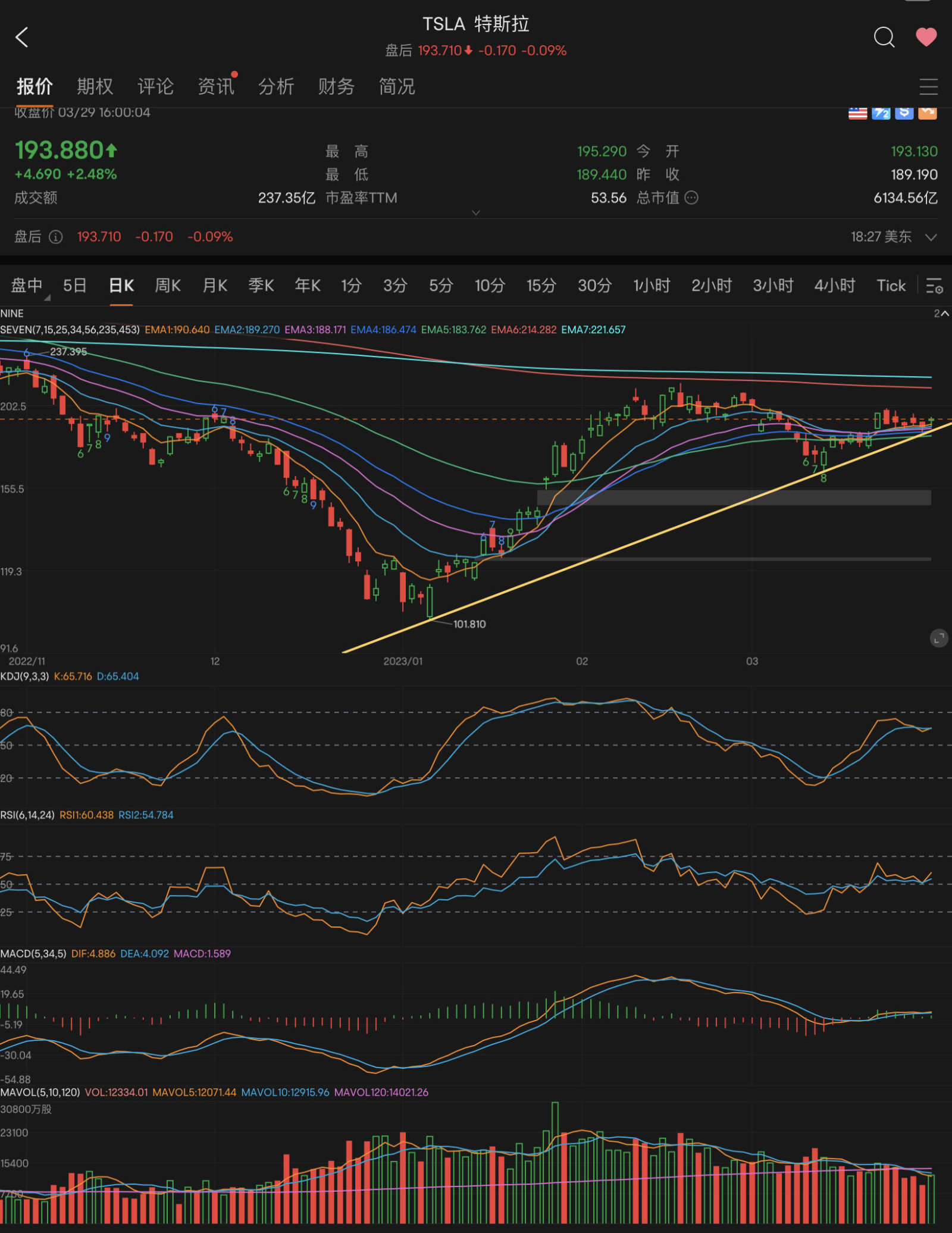Open SEVEN(7,15,25,34,56,235,453) indicator settings

(70, 330)
